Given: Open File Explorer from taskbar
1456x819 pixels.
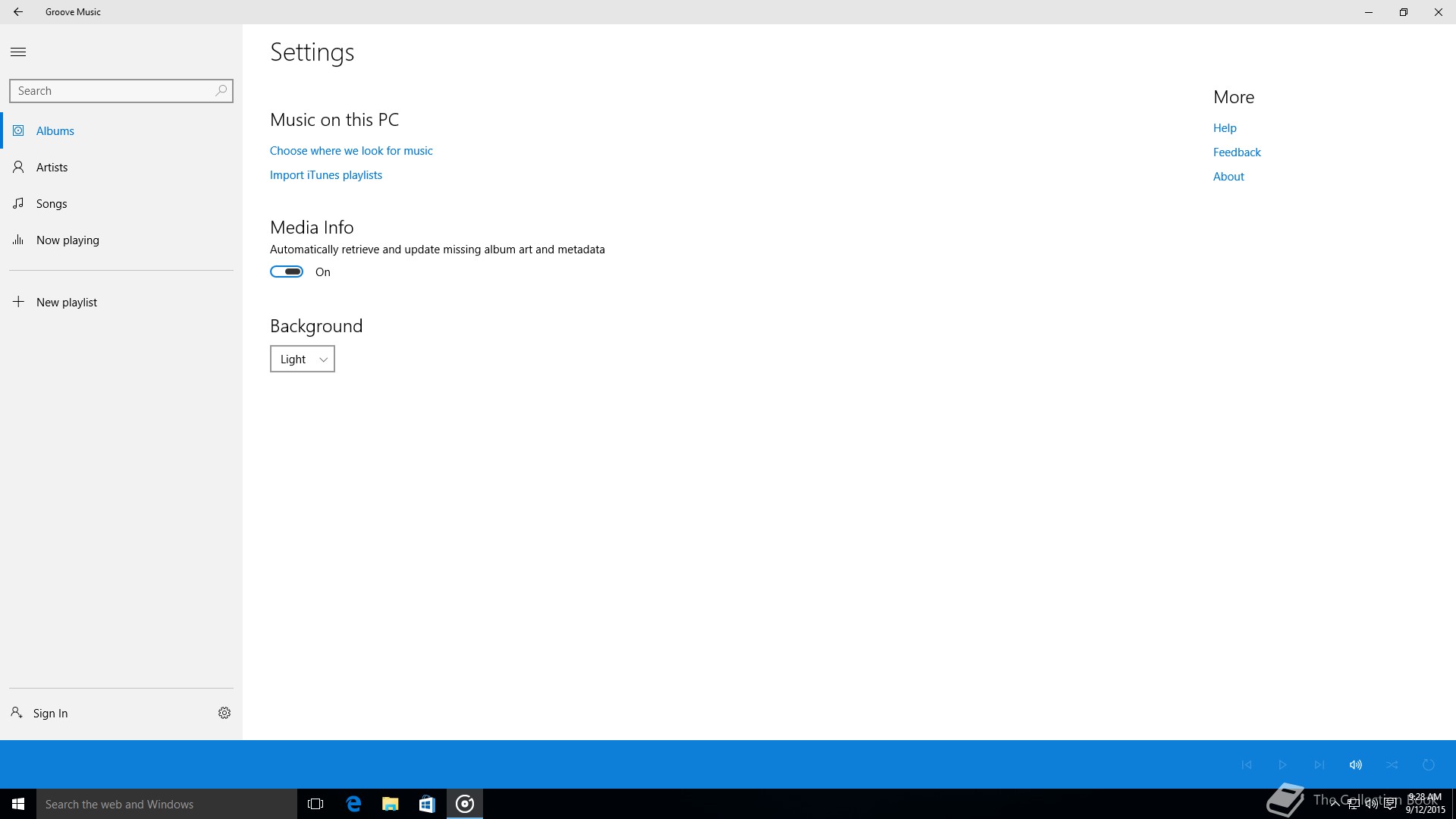Looking at the screenshot, I should click(391, 804).
